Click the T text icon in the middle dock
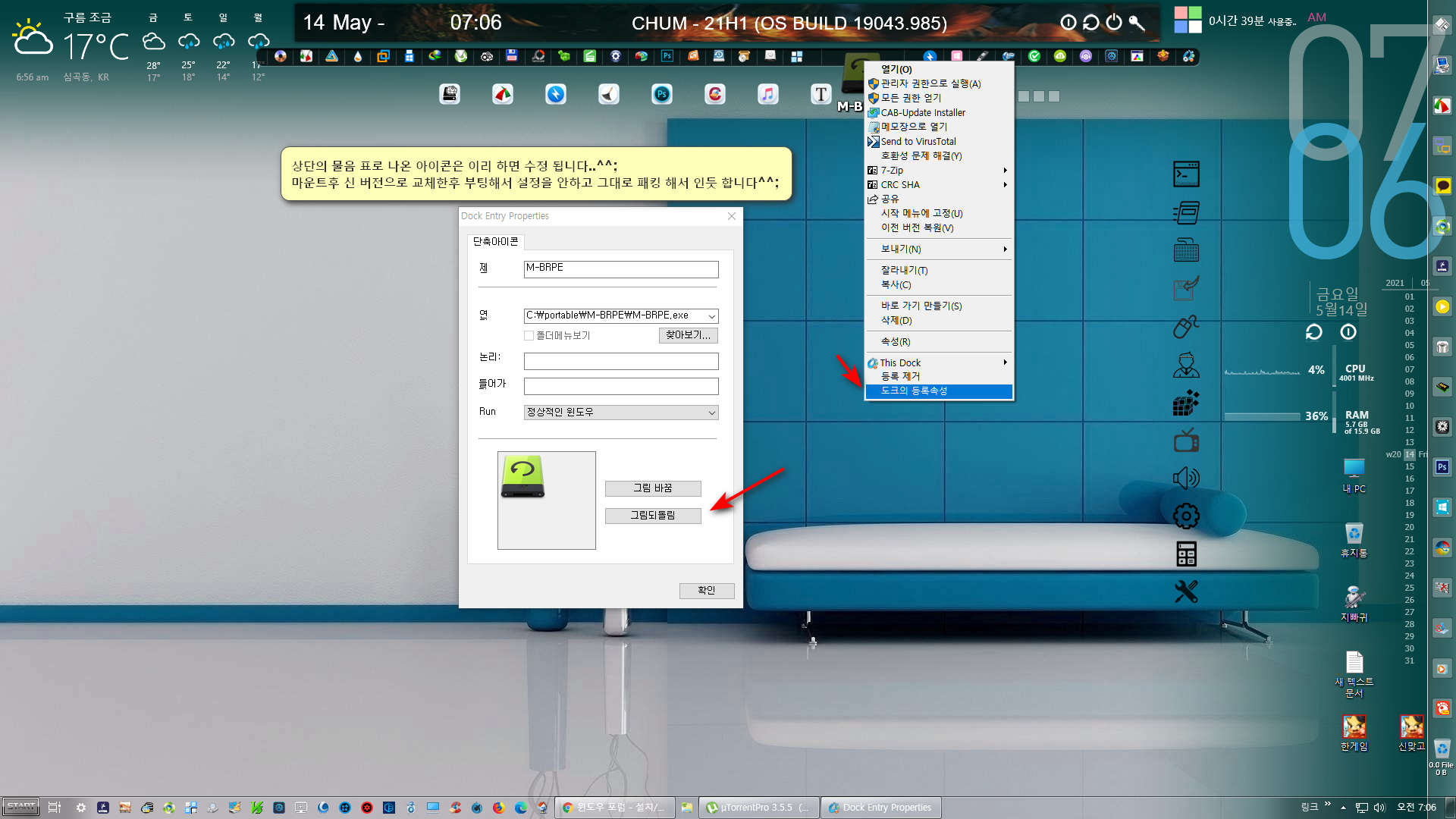Screen dimensions: 1456x819 pyautogui.click(x=821, y=94)
